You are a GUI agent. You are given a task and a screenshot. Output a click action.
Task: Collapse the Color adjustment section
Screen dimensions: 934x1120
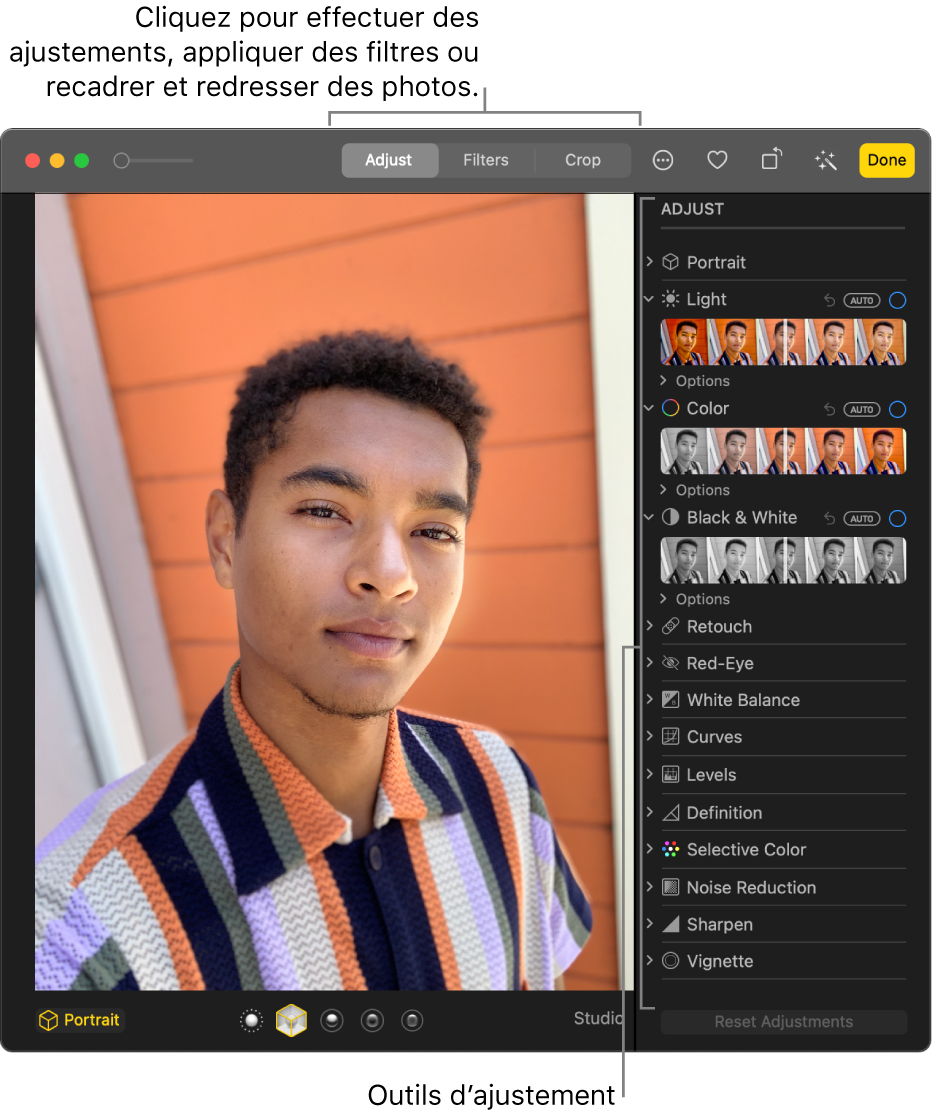(649, 408)
